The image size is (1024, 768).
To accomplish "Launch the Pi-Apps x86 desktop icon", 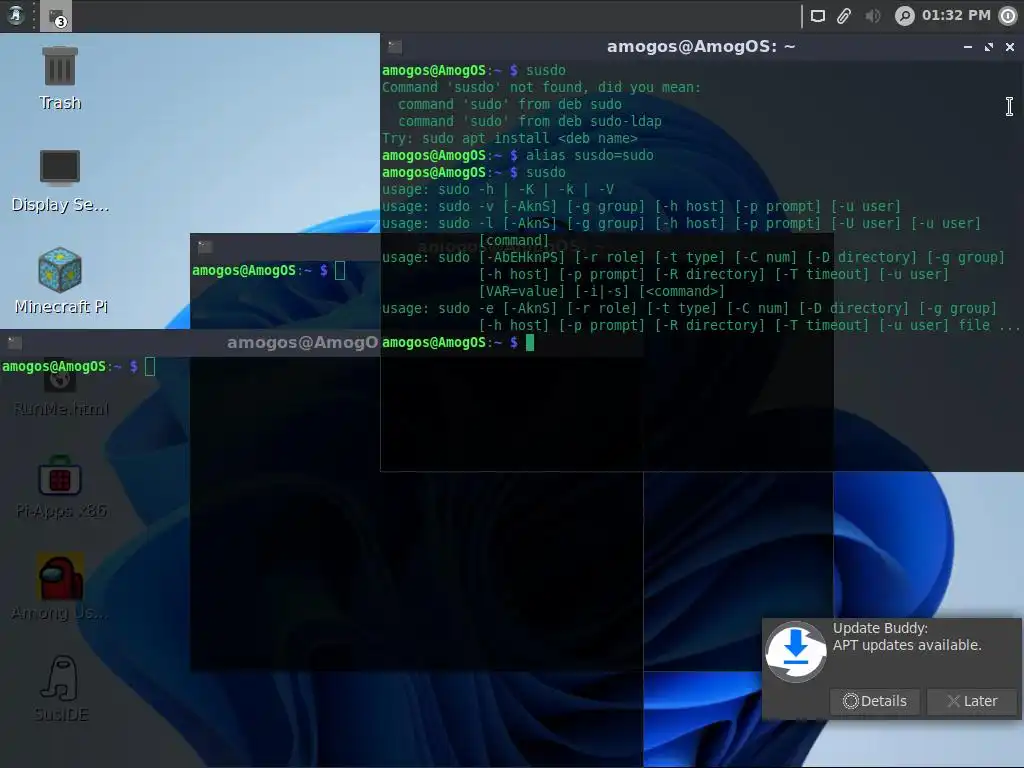I will tap(60, 487).
